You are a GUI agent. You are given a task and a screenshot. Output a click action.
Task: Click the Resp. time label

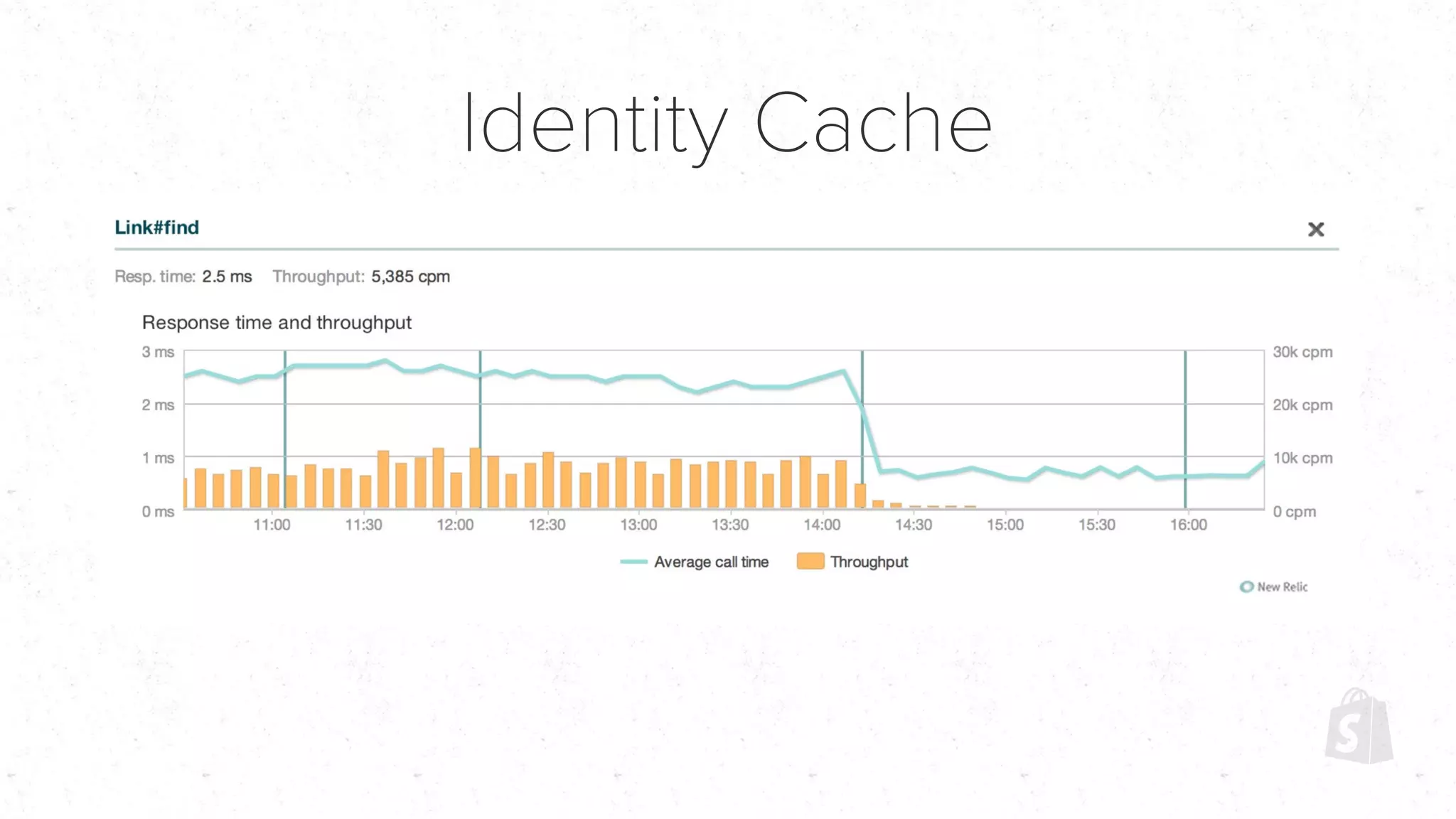155,277
